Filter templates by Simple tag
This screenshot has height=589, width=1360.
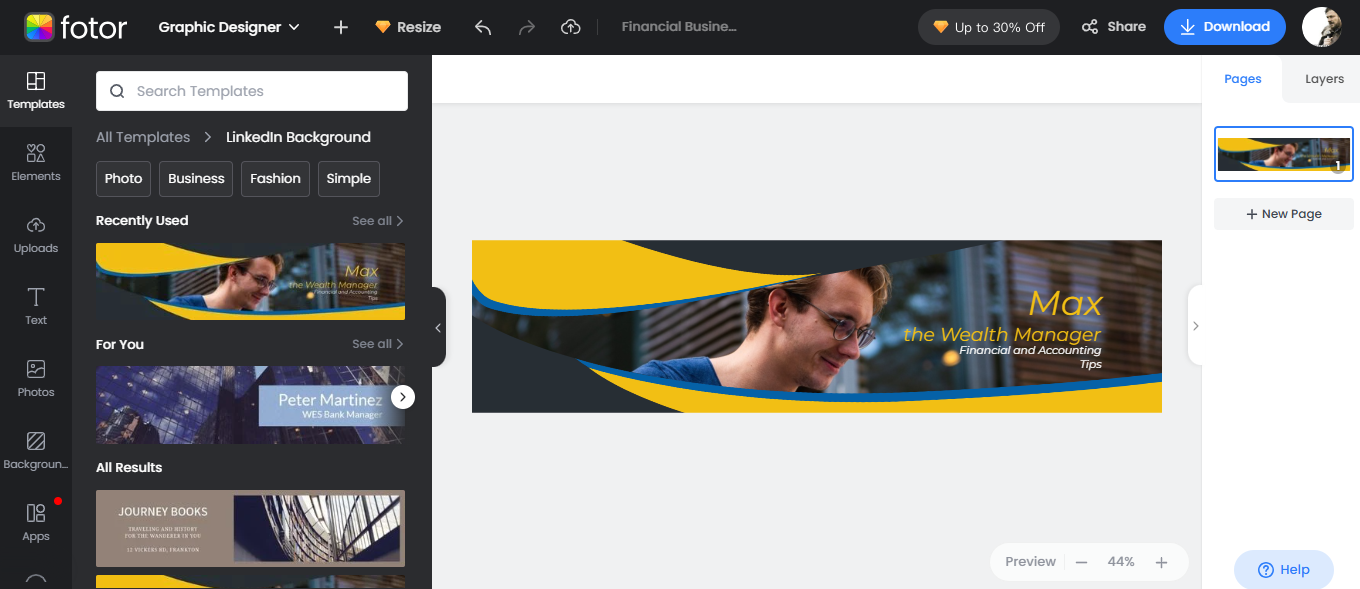pos(349,179)
